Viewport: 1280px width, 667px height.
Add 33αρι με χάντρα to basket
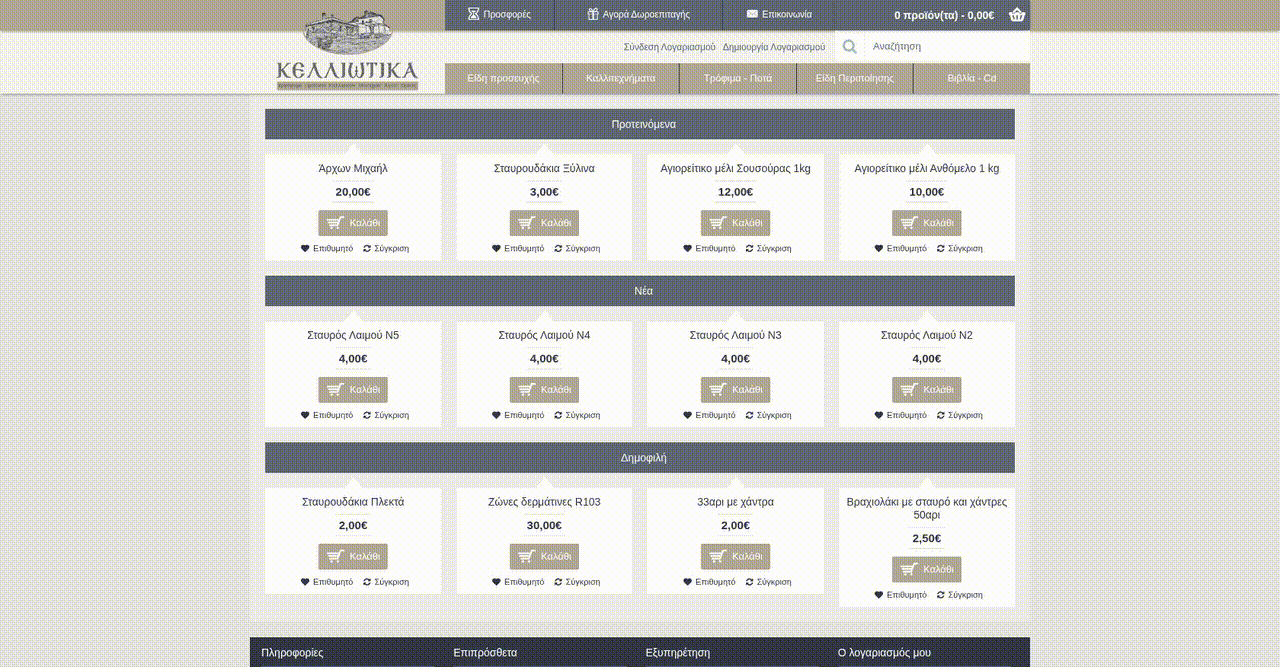(735, 557)
